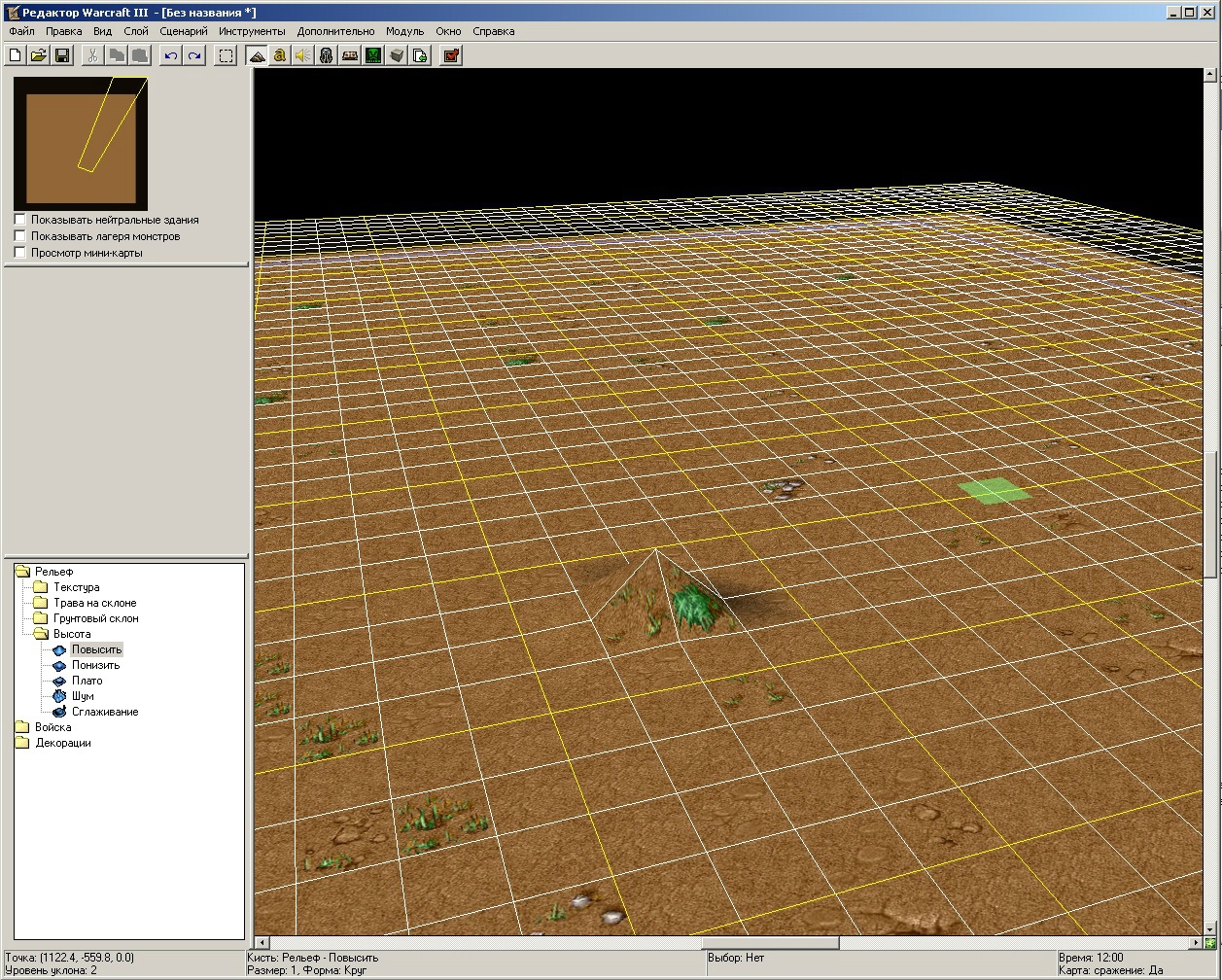Open the 'Инструменты' menu

point(252,31)
